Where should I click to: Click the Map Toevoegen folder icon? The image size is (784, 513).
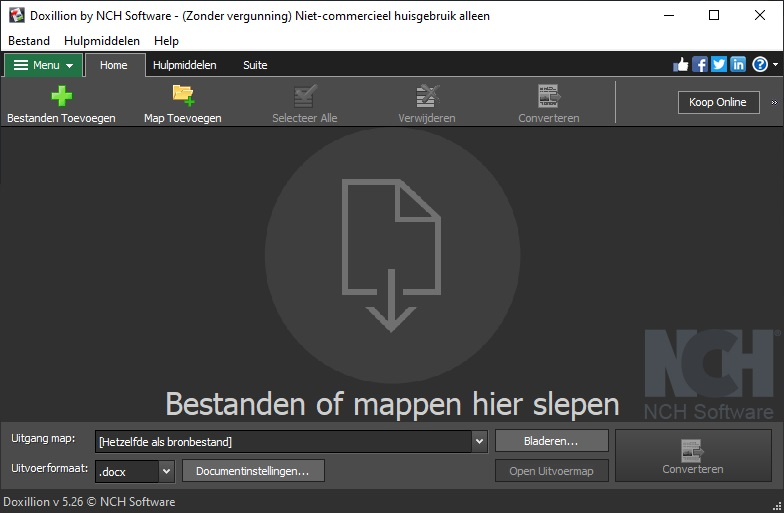[183, 96]
